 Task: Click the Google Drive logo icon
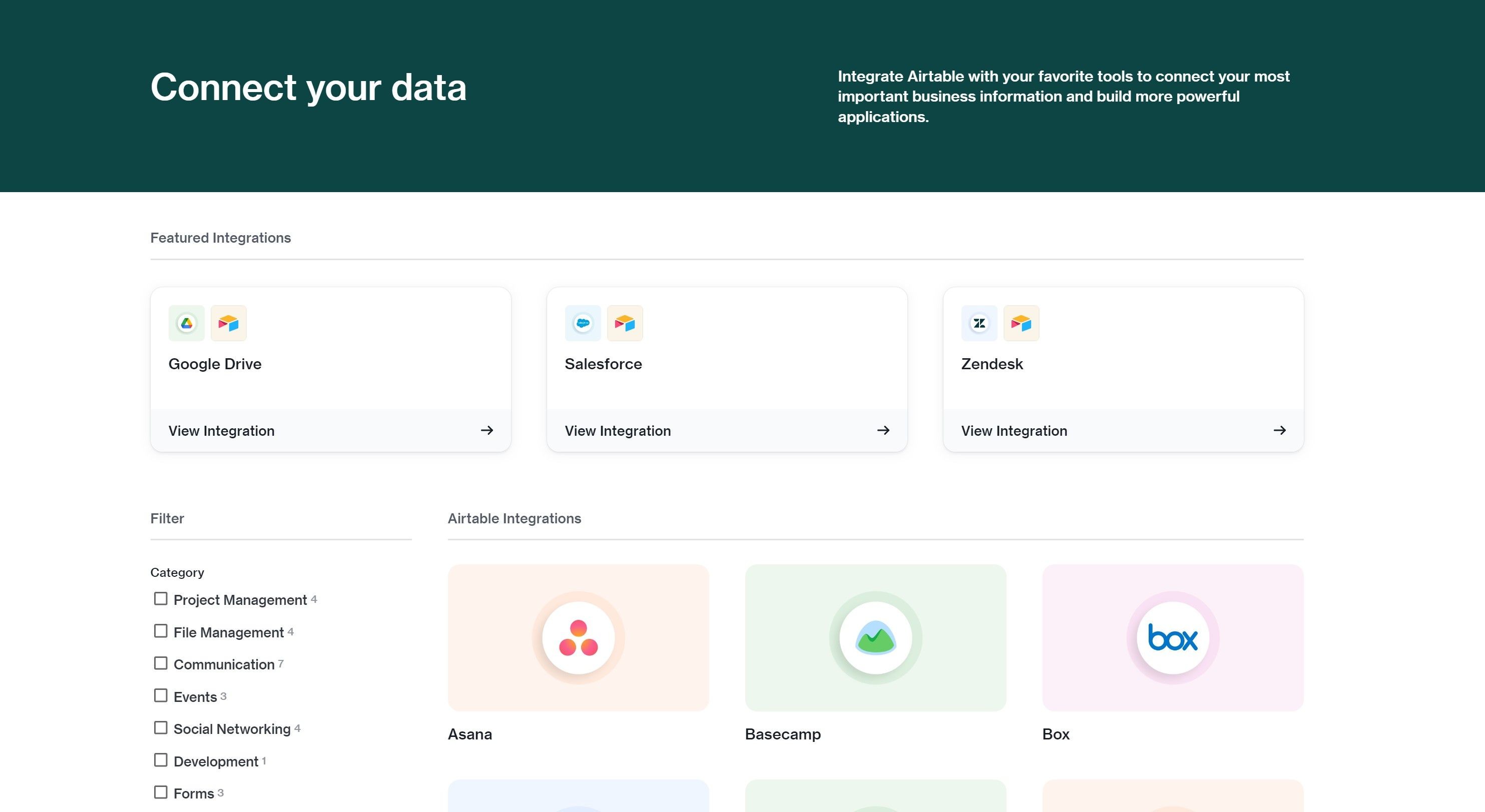(186, 323)
